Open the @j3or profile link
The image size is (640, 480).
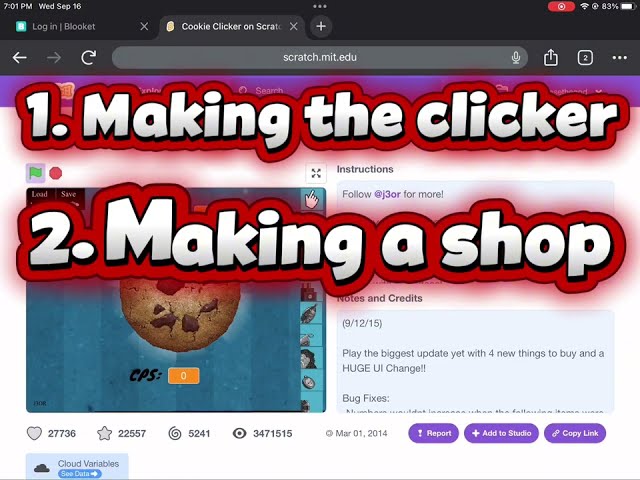point(387,194)
